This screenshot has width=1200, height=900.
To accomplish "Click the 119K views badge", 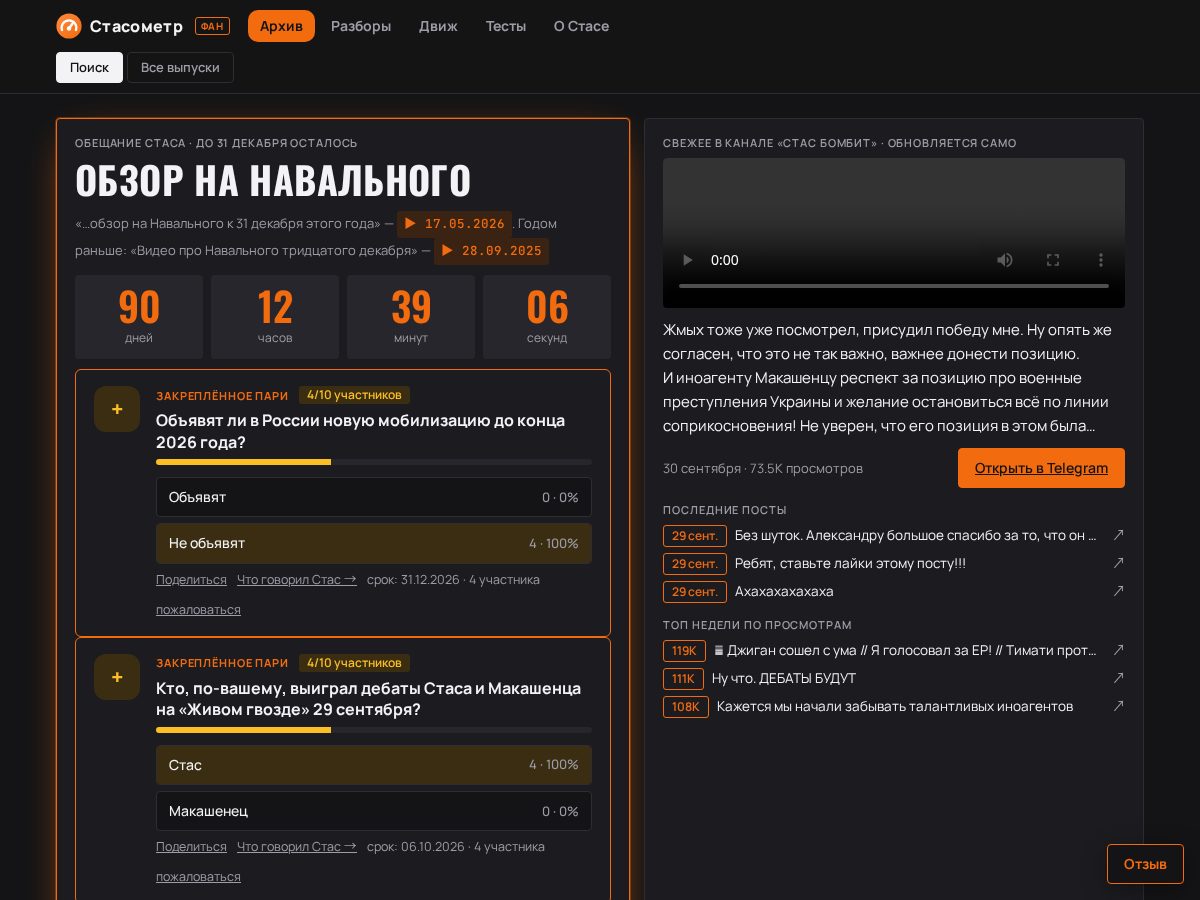I will click(x=684, y=651).
